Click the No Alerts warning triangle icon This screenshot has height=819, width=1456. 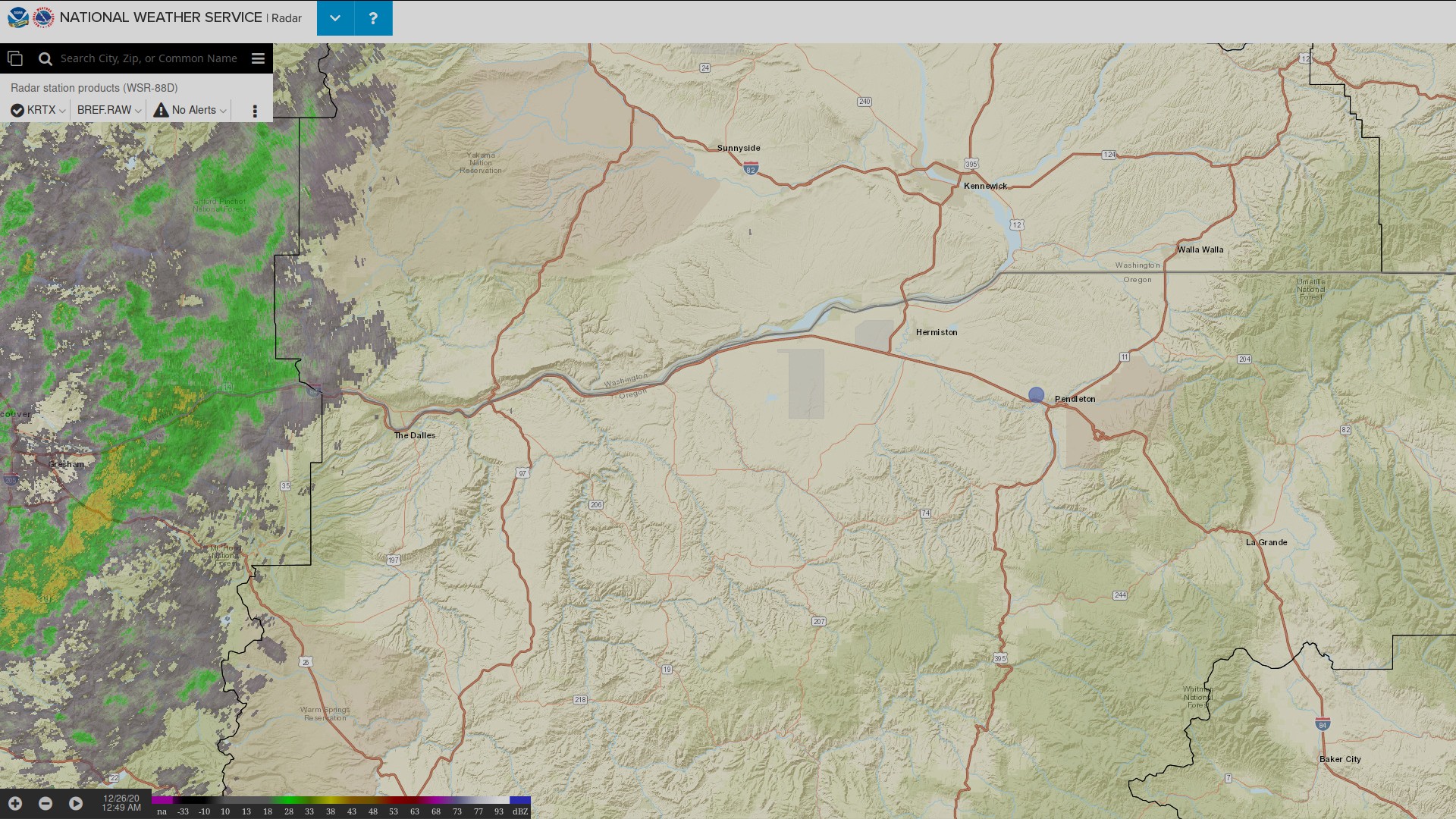pos(161,110)
